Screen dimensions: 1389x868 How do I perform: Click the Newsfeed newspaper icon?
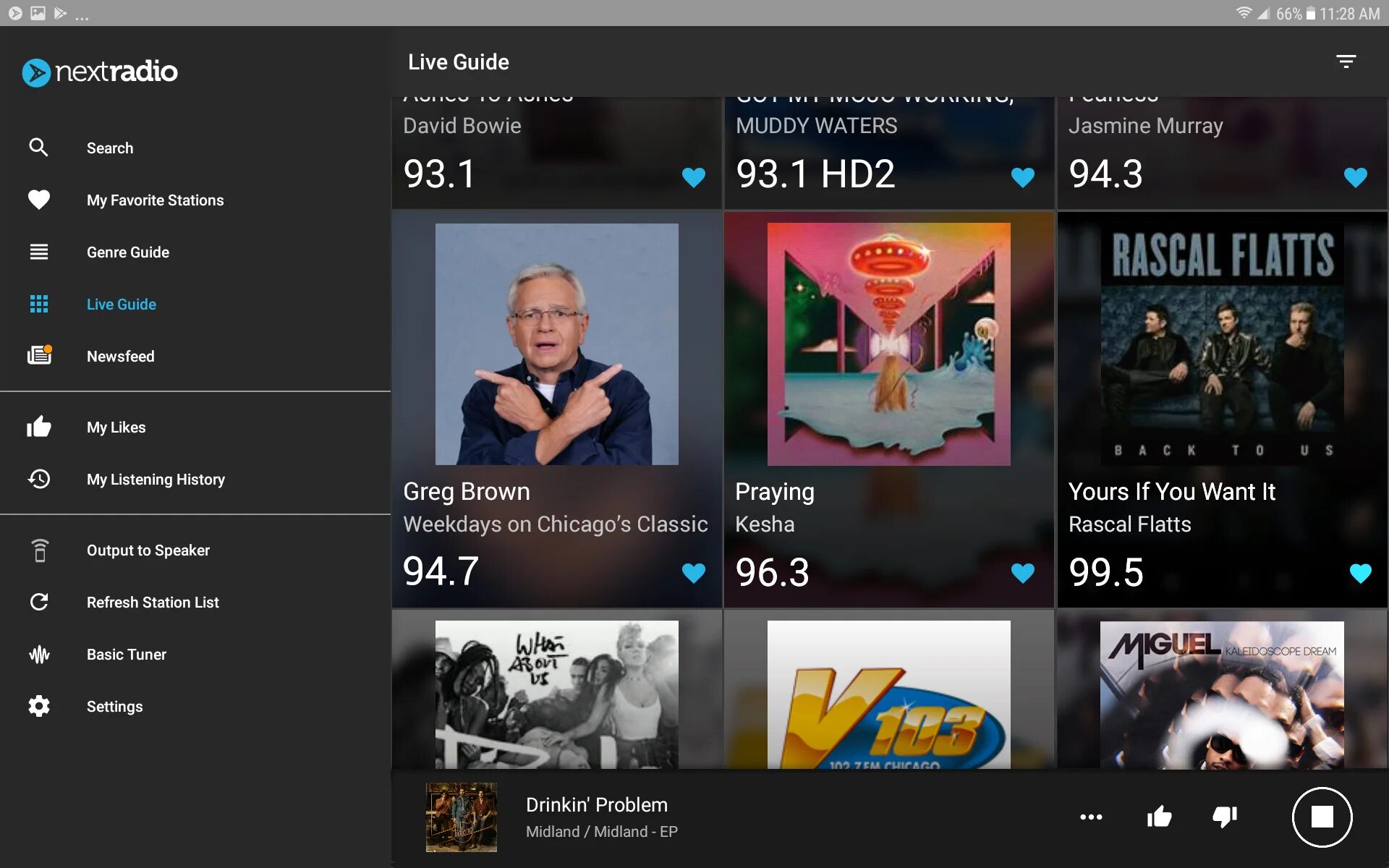coord(40,354)
